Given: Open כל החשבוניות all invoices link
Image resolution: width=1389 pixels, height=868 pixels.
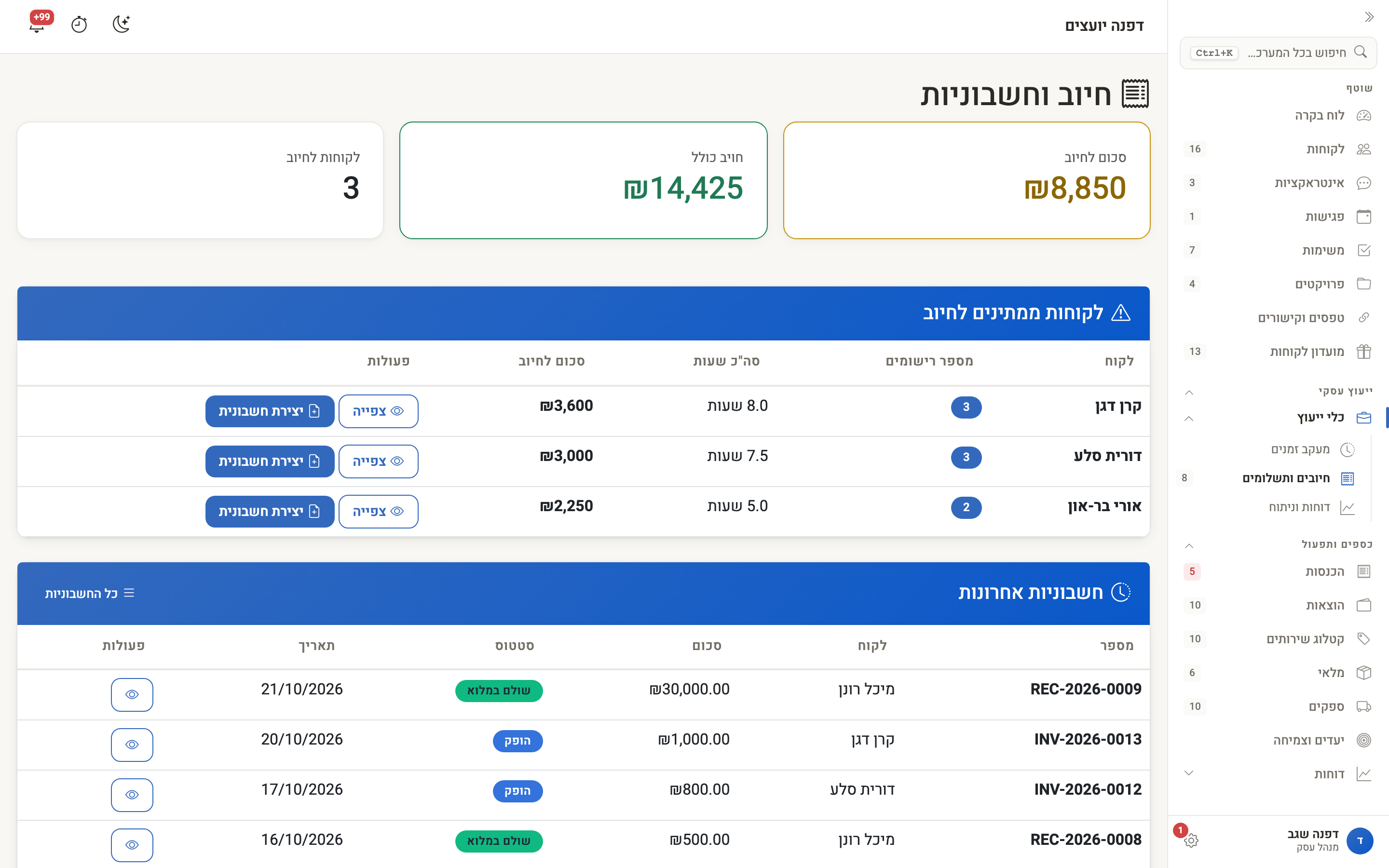Looking at the screenshot, I should coord(90,593).
